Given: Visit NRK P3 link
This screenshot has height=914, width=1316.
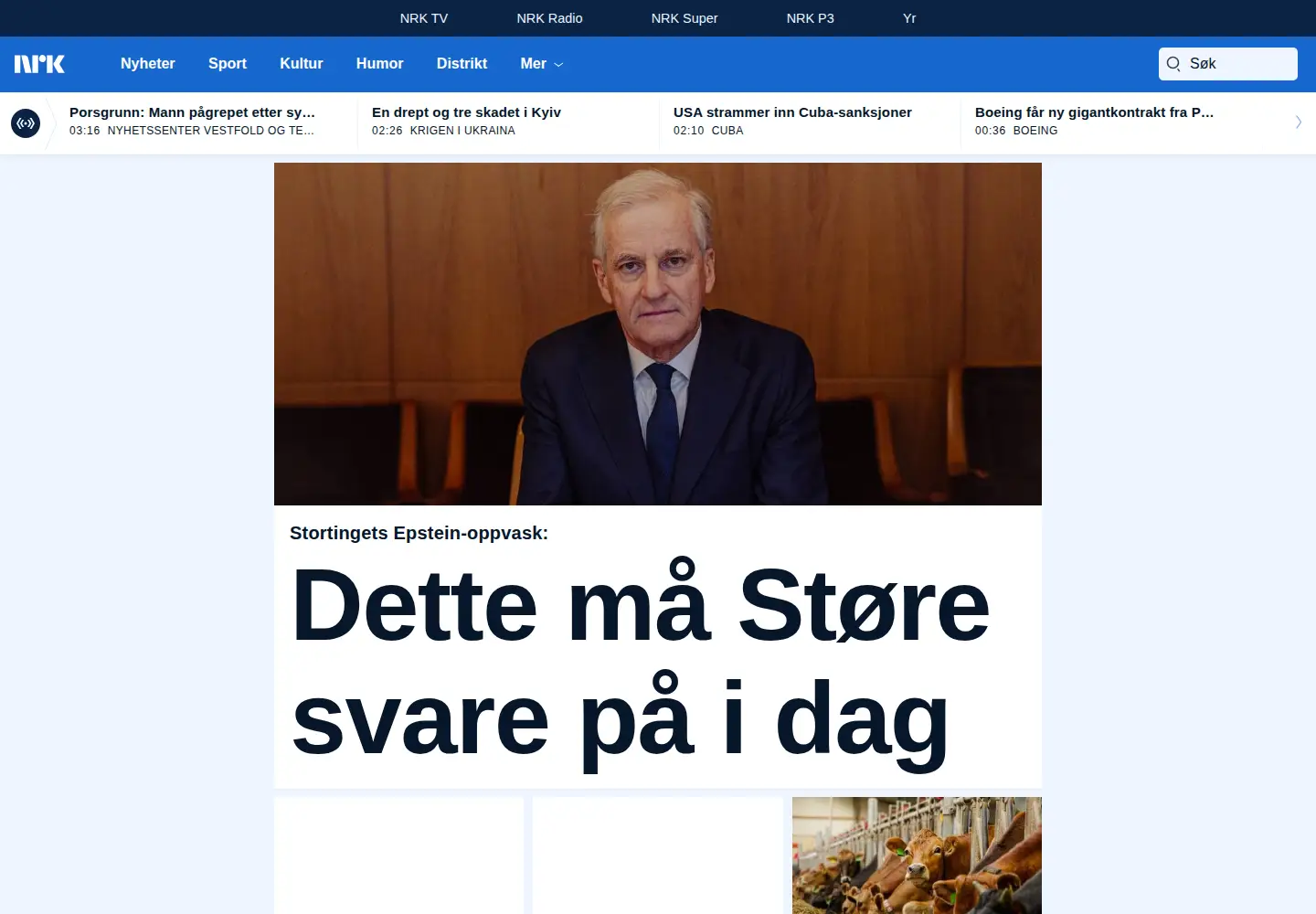Looking at the screenshot, I should 811,18.
